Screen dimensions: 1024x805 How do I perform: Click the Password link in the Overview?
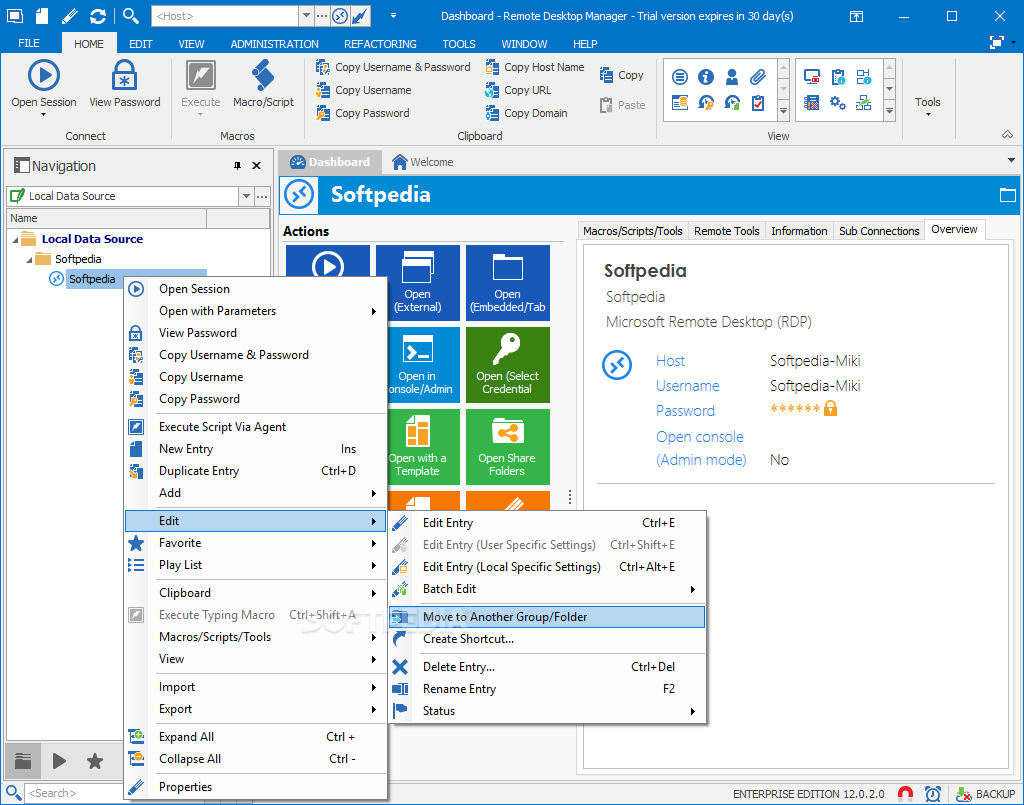685,411
